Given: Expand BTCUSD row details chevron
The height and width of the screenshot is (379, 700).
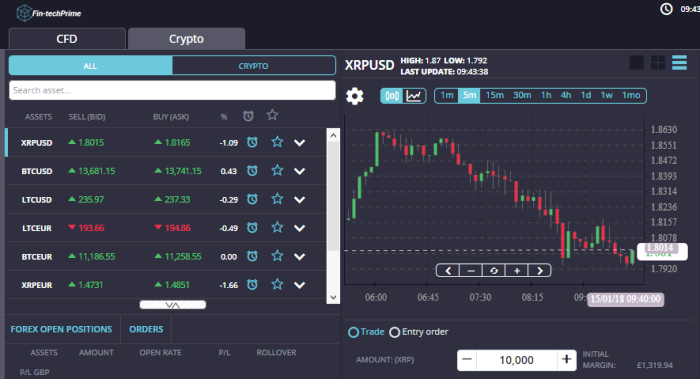Looking at the screenshot, I should pos(300,171).
